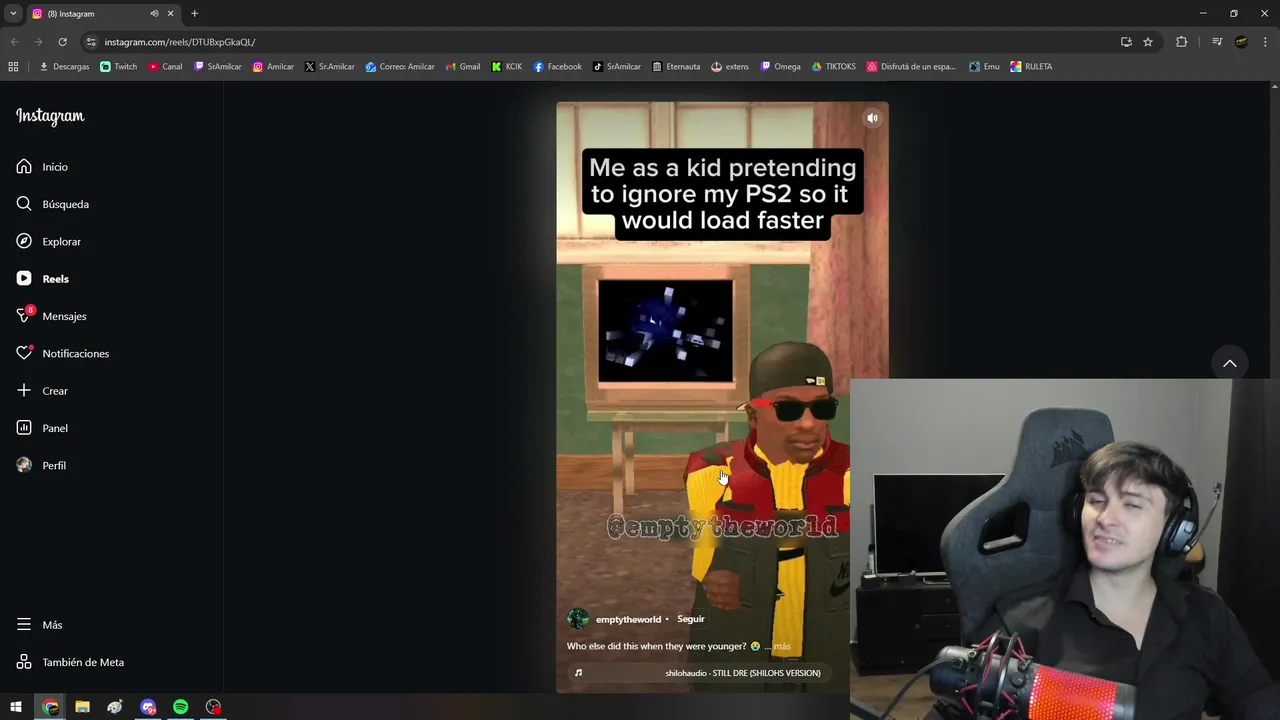Click the reel video to pause
Screen dimensions: 1280x720
(722, 398)
